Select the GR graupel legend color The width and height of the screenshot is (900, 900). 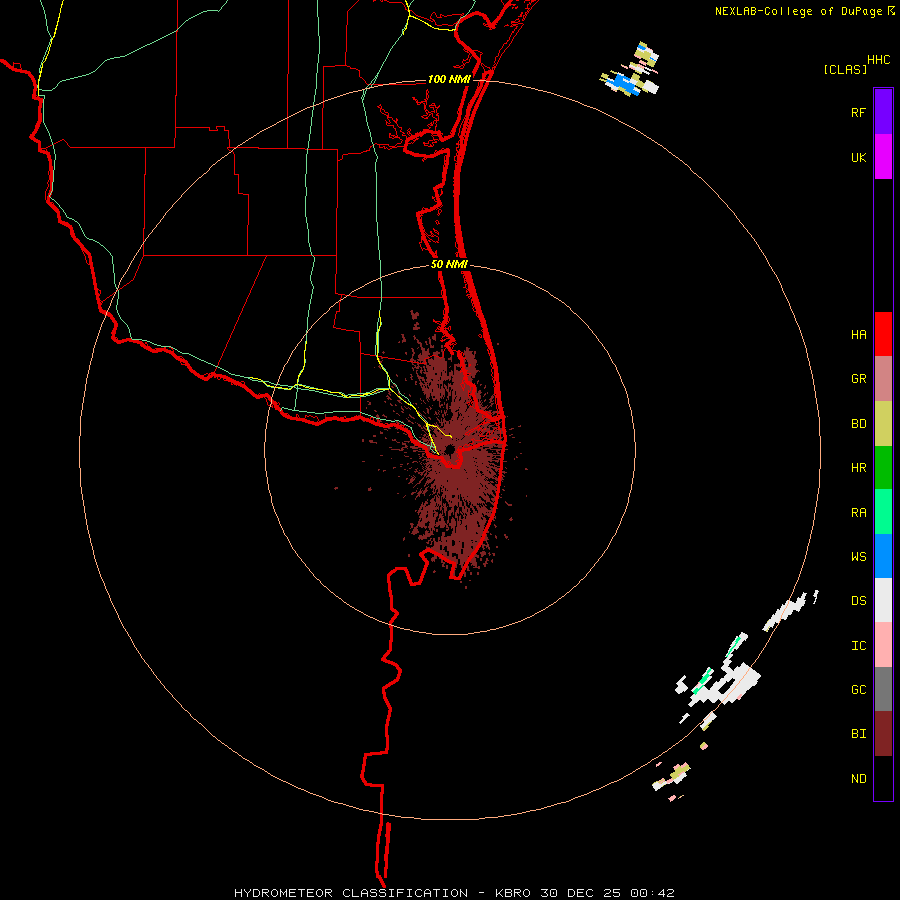click(883, 379)
